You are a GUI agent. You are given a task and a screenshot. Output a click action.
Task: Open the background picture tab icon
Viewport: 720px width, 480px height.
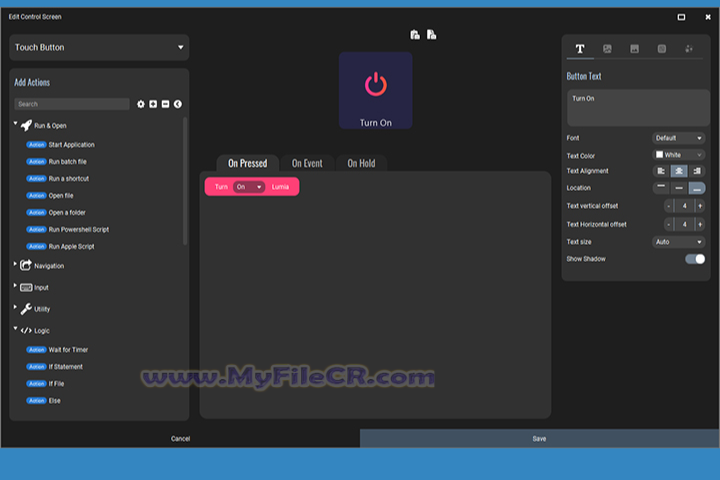coord(634,49)
